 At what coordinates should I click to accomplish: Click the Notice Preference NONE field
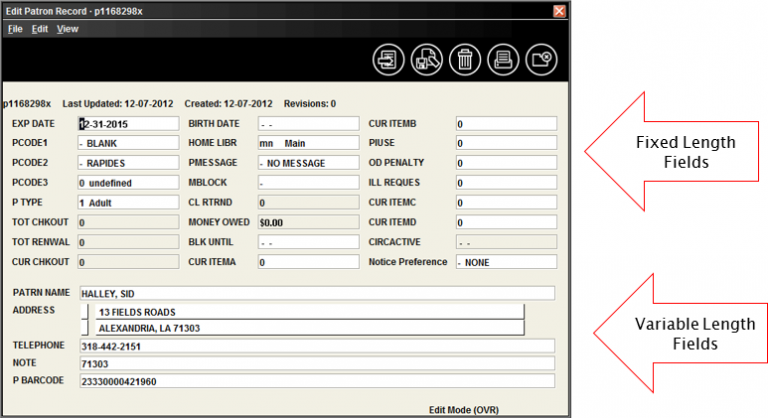click(x=505, y=262)
